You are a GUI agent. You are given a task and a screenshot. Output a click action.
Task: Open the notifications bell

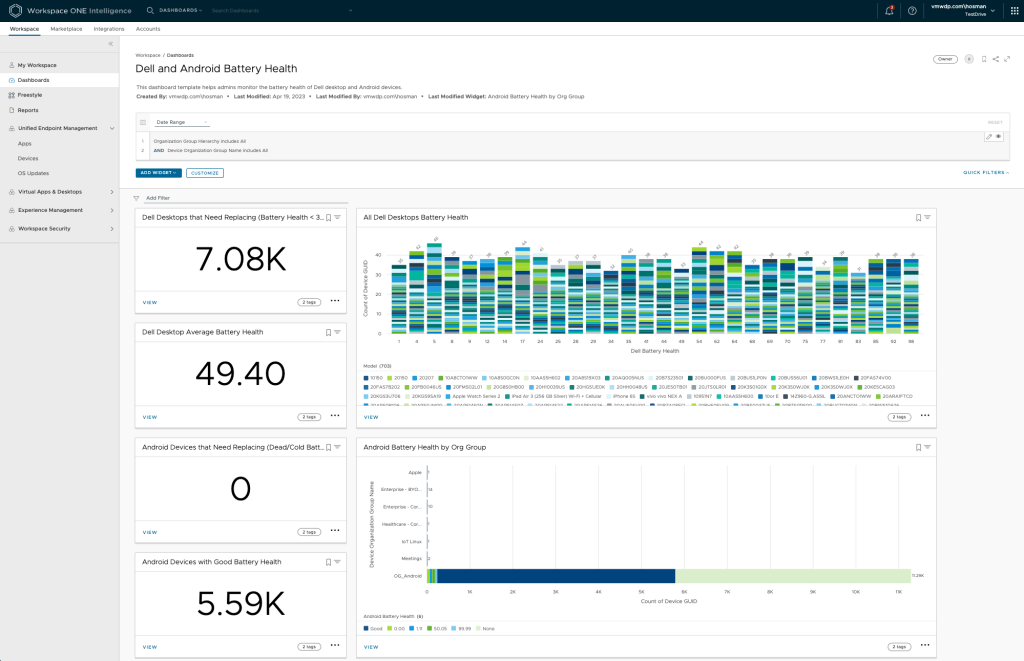[x=889, y=10]
